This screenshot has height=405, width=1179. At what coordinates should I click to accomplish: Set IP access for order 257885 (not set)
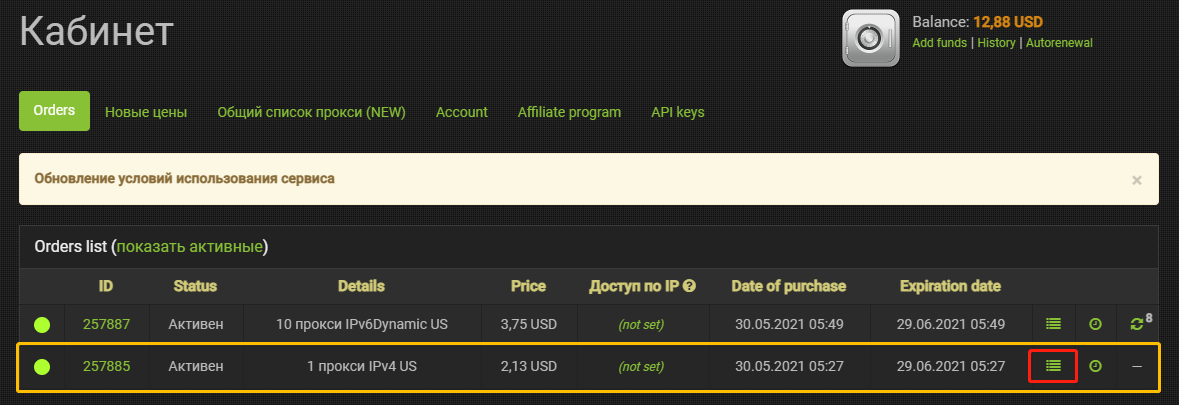(641, 367)
